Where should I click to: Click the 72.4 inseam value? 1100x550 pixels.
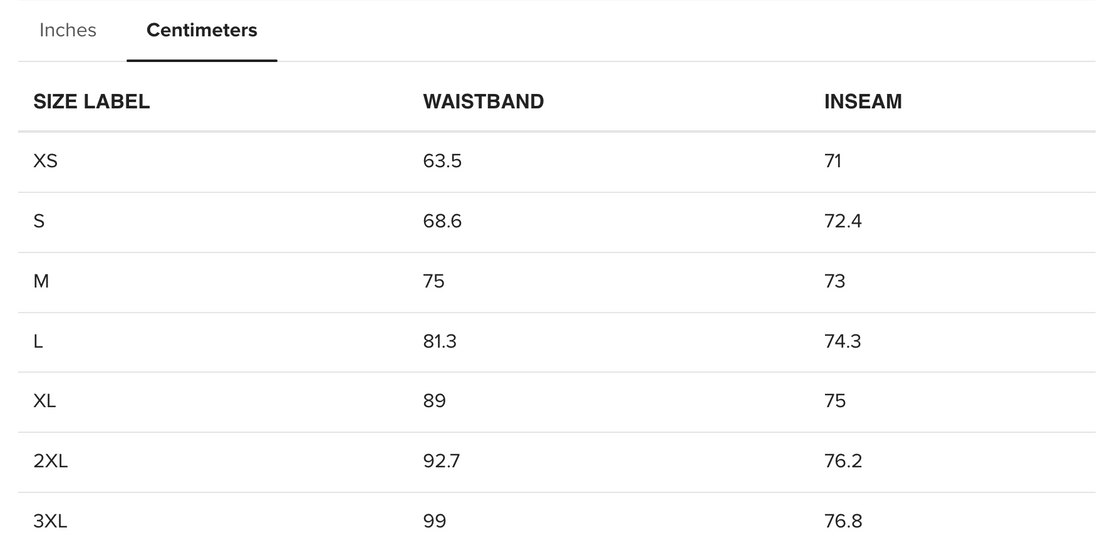click(843, 221)
